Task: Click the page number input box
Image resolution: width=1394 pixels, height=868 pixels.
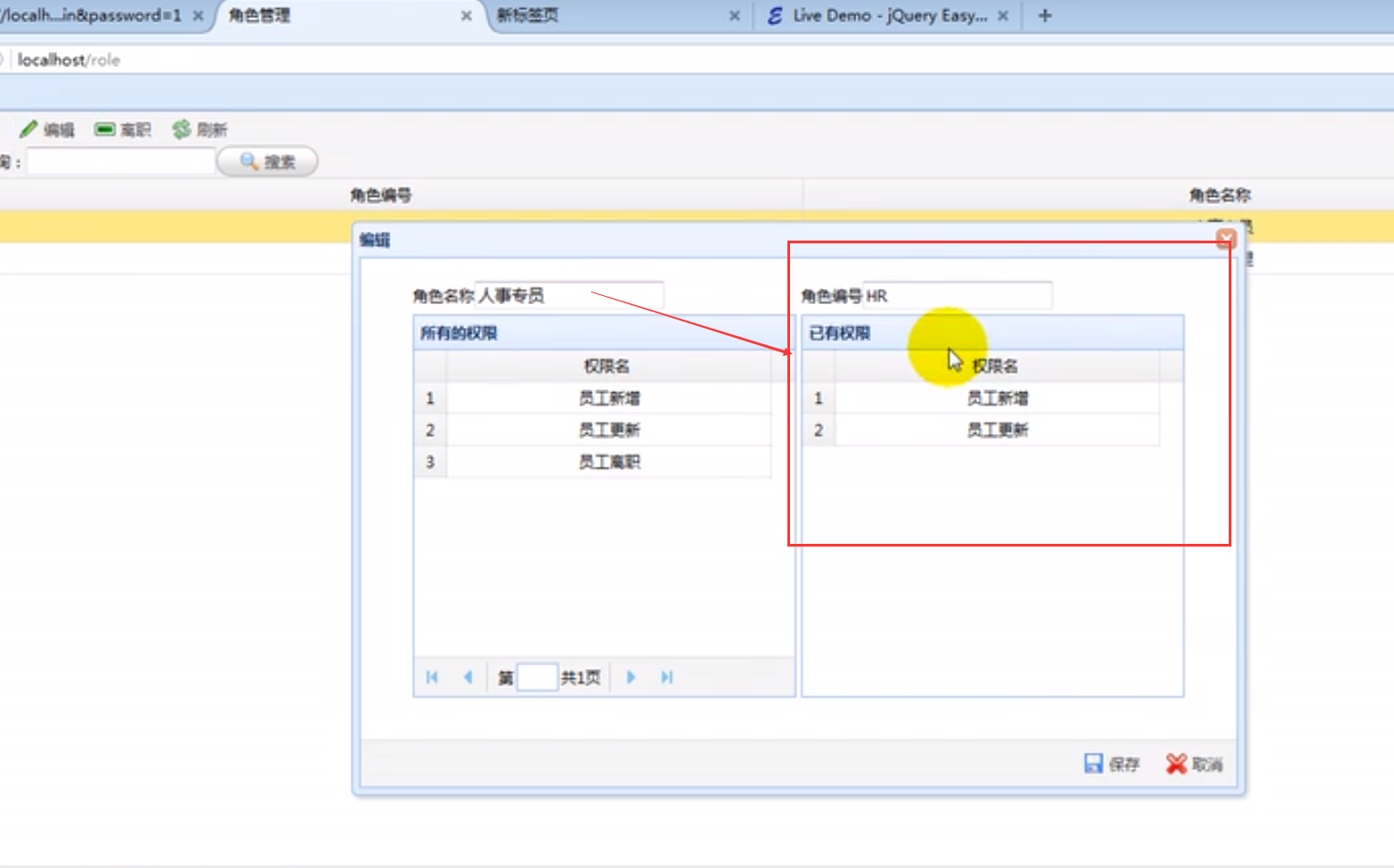Action: [537, 677]
